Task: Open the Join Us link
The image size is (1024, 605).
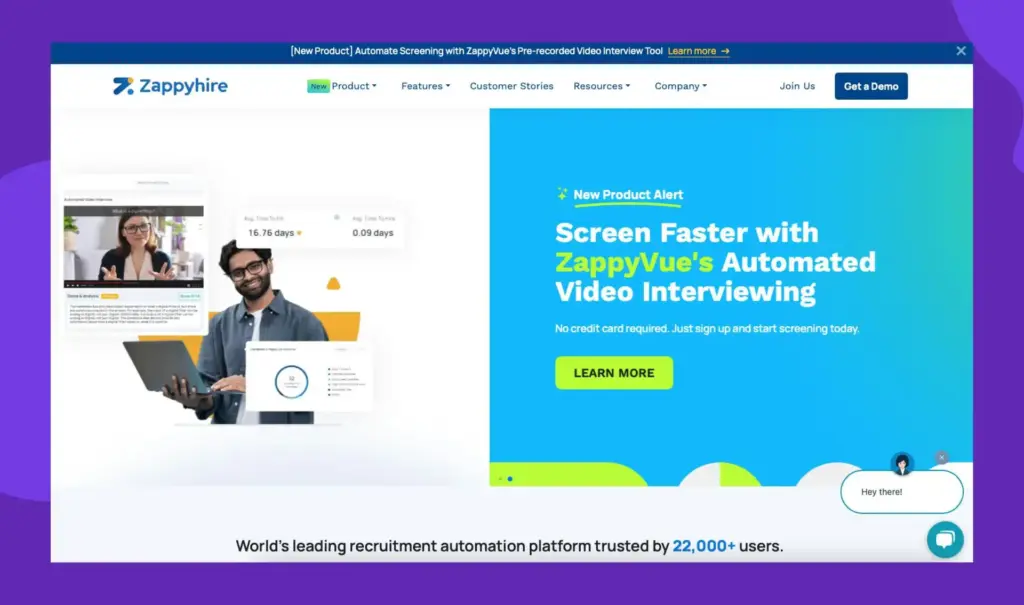Action: pyautogui.click(x=797, y=86)
